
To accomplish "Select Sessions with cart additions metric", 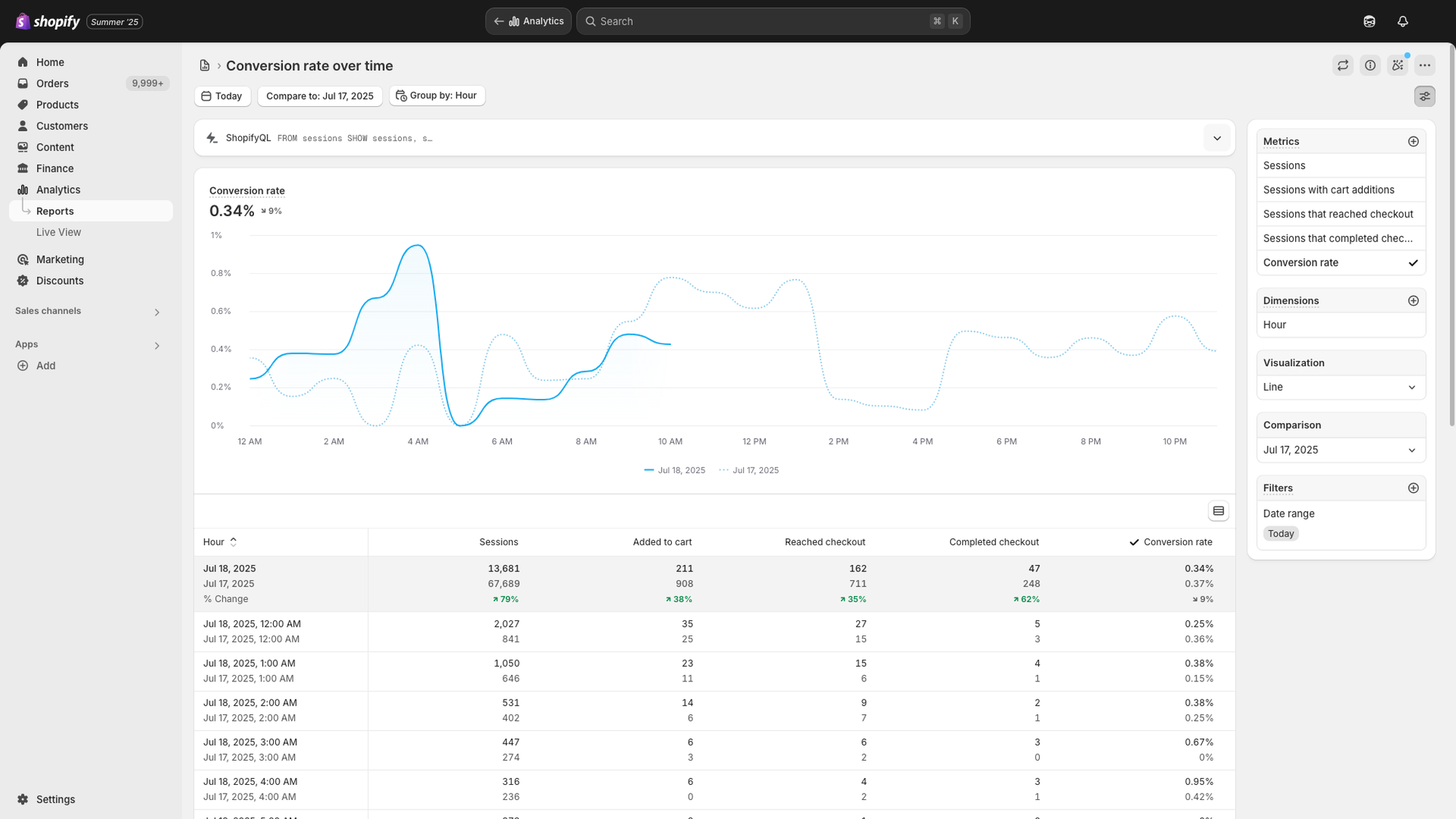I will click(1341, 189).
